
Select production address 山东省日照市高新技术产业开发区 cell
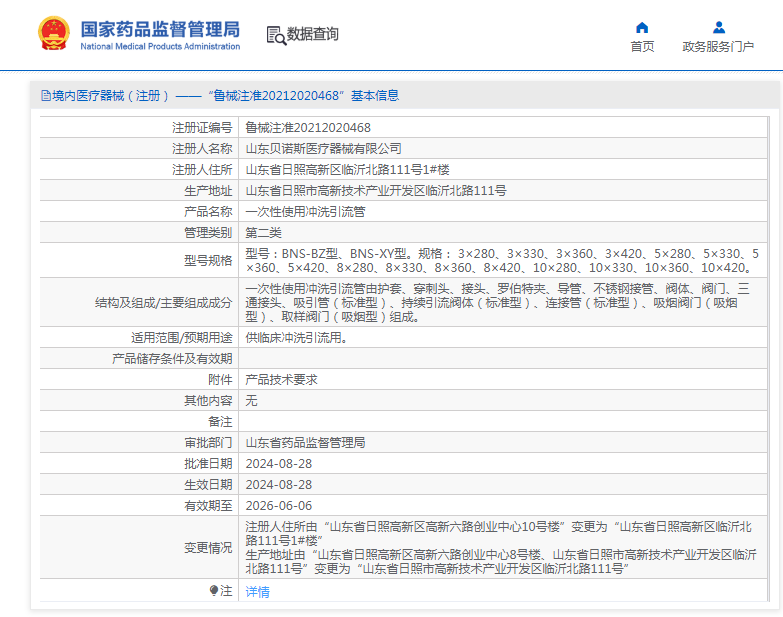point(376,191)
